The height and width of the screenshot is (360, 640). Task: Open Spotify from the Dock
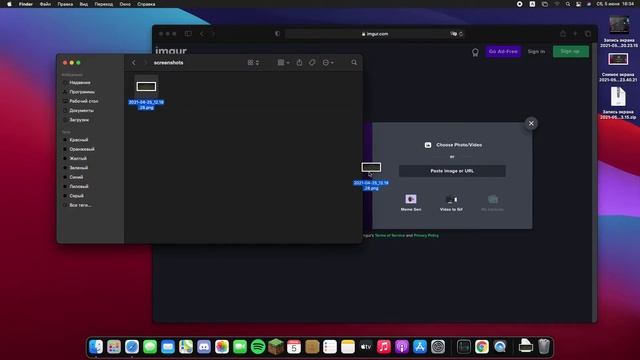click(x=258, y=347)
